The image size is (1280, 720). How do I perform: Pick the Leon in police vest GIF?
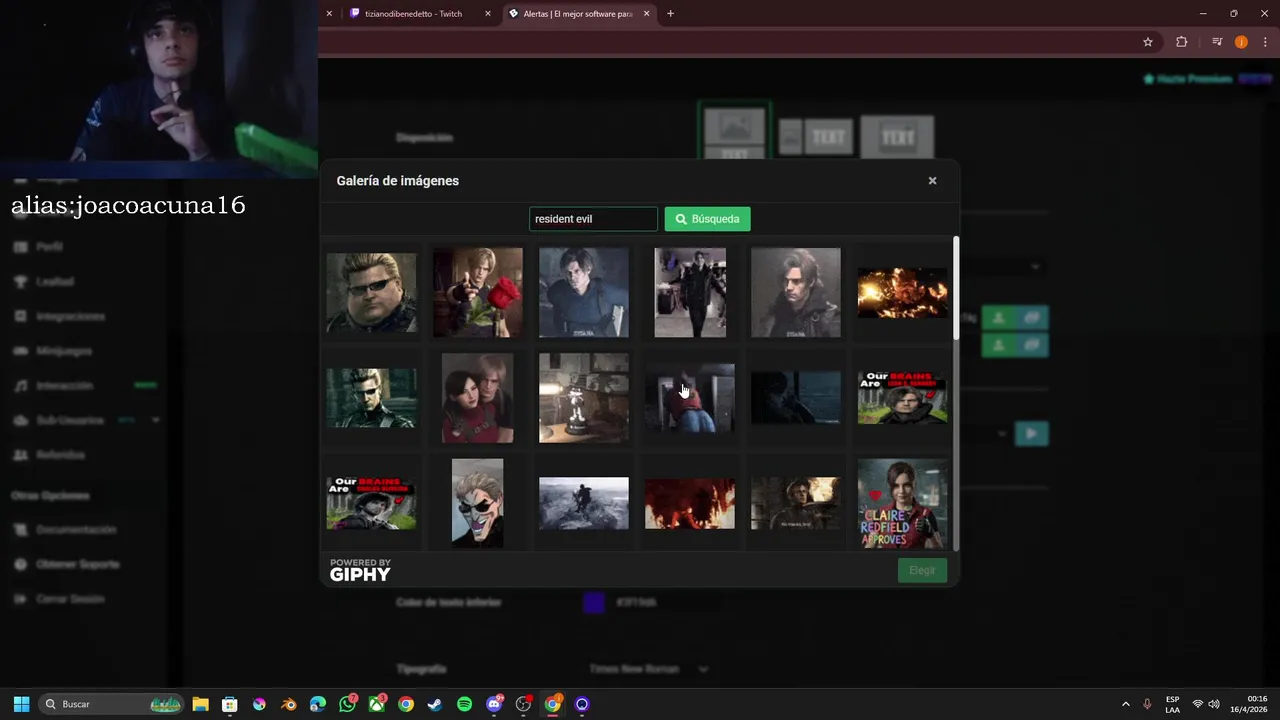tap(583, 292)
